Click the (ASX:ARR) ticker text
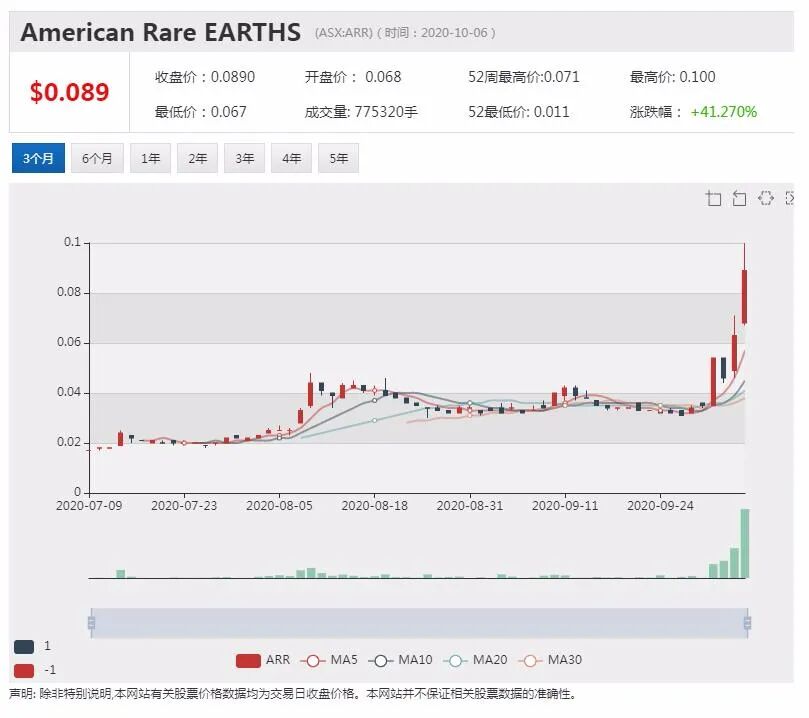The width and height of the screenshot is (809, 718). (x=344, y=32)
